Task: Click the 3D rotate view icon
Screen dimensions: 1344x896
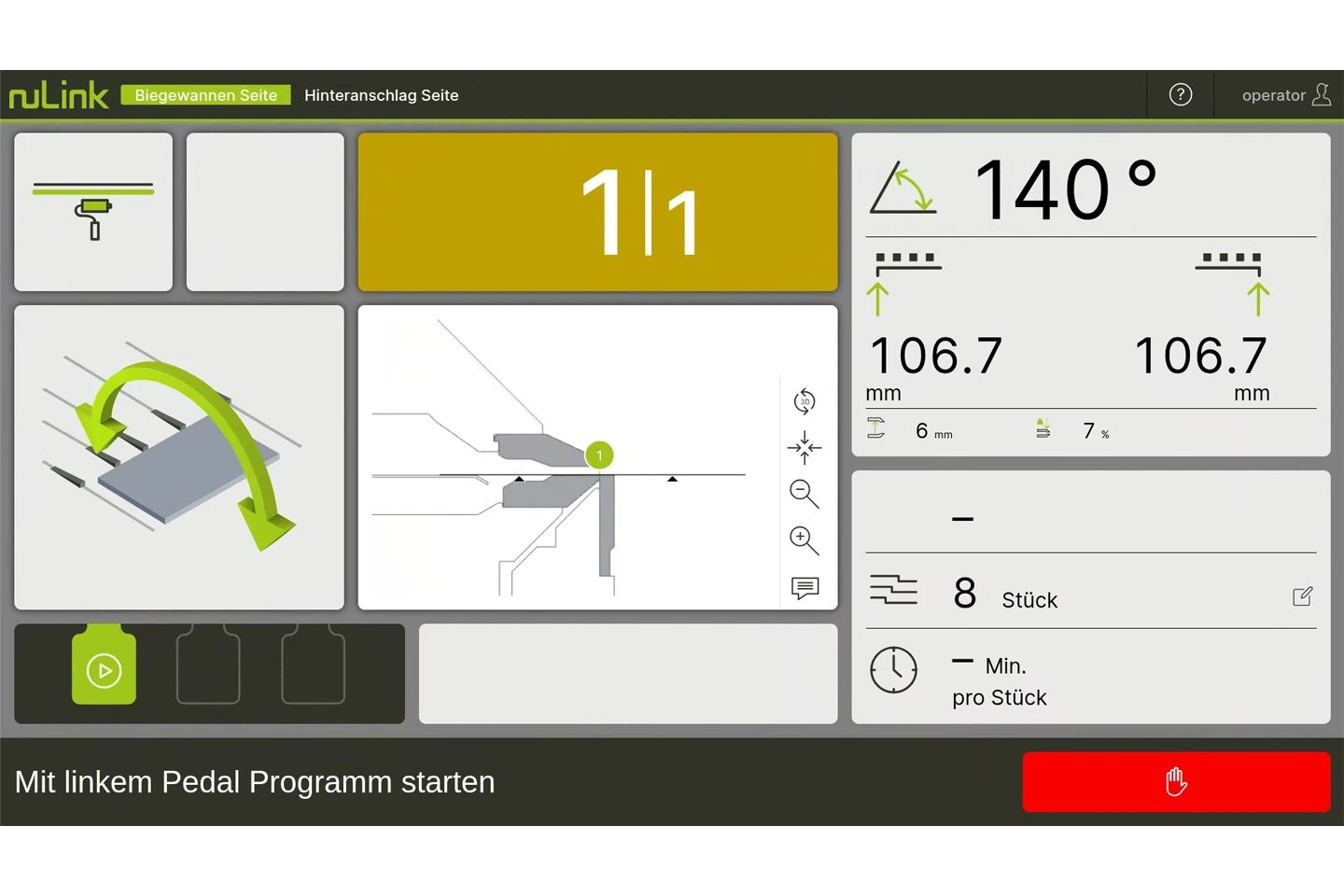Action: 805,401
